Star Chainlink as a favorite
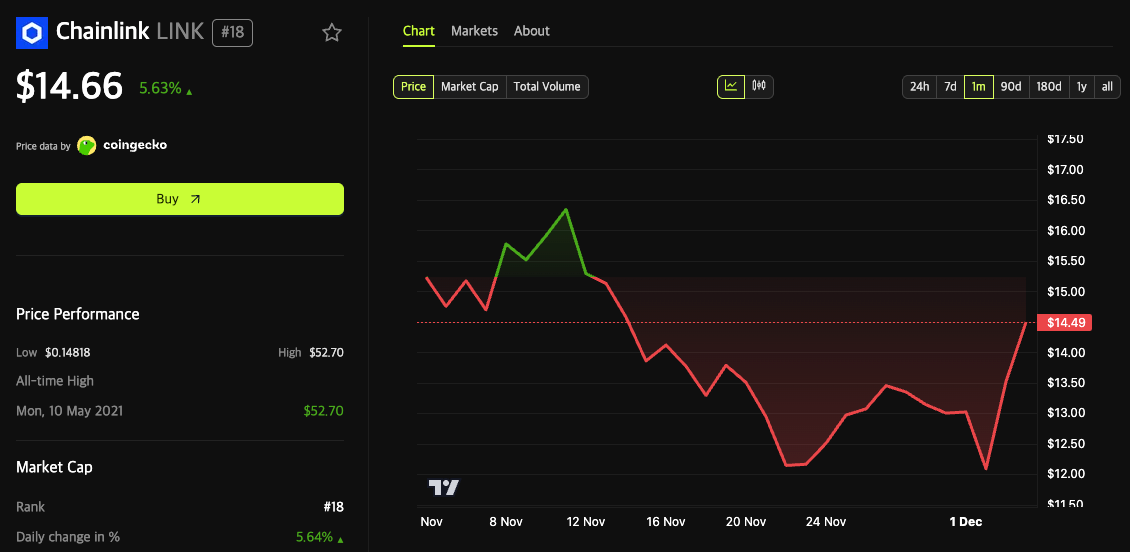 [332, 33]
